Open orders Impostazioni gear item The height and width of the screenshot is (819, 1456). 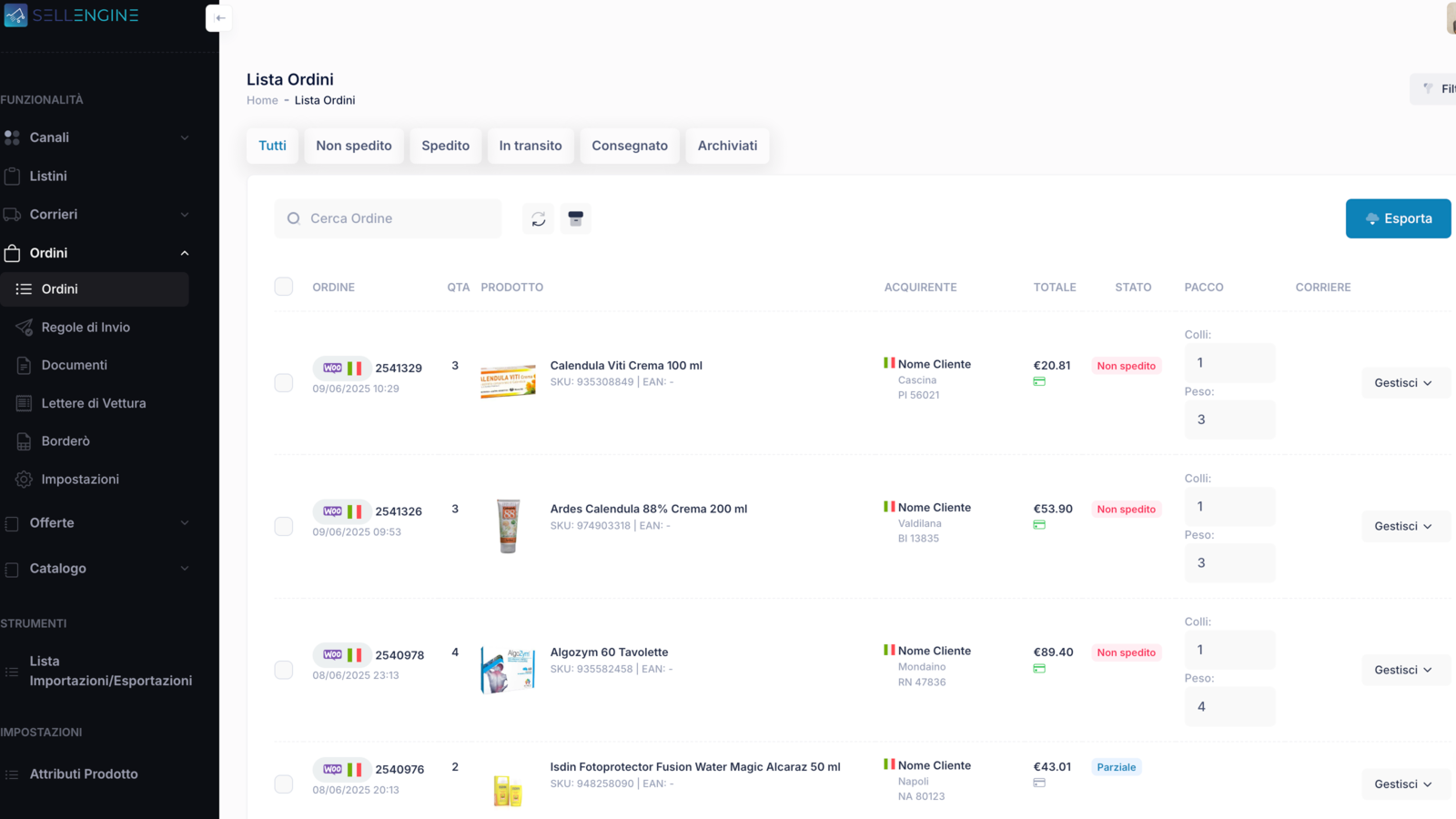tap(80, 480)
